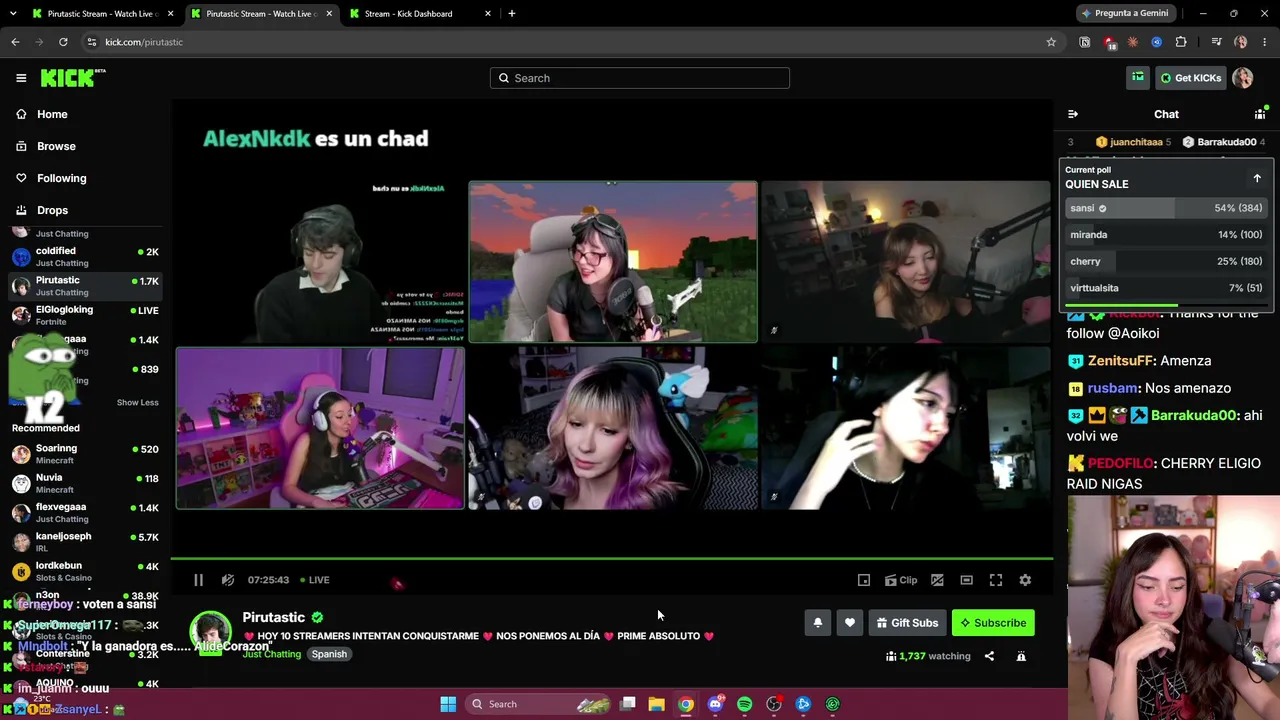Vote for virttualsita in the poll
Image resolution: width=1280 pixels, height=720 pixels.
coord(1166,288)
